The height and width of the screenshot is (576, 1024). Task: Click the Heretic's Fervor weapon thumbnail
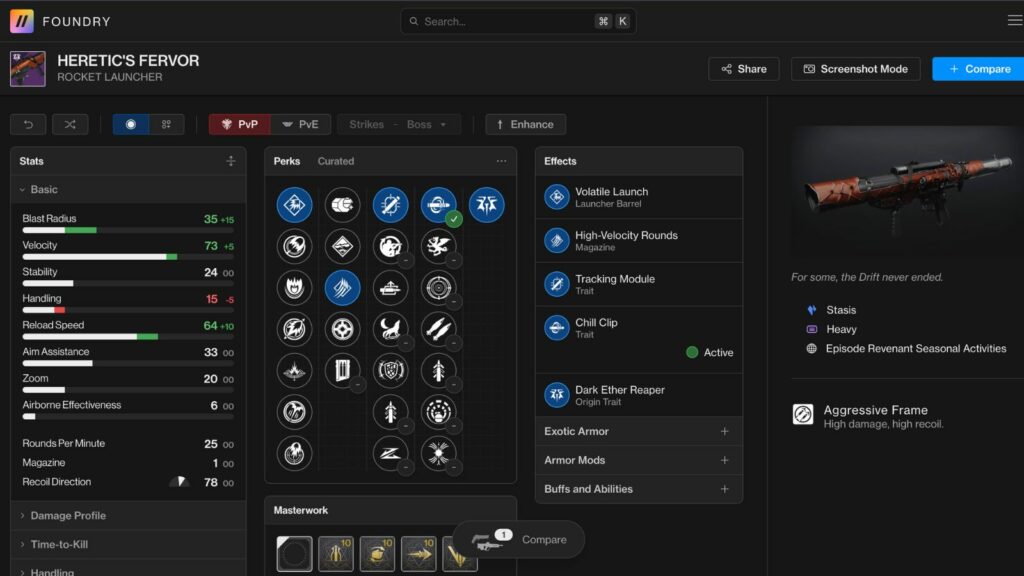pyautogui.click(x=27, y=69)
